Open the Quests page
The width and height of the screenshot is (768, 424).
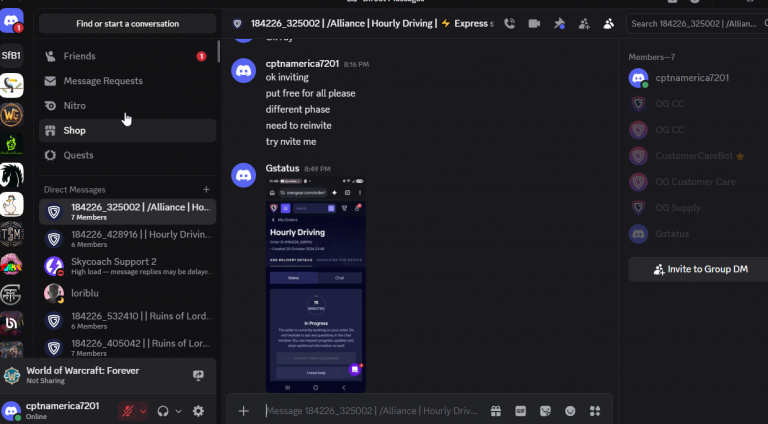pos(127,155)
